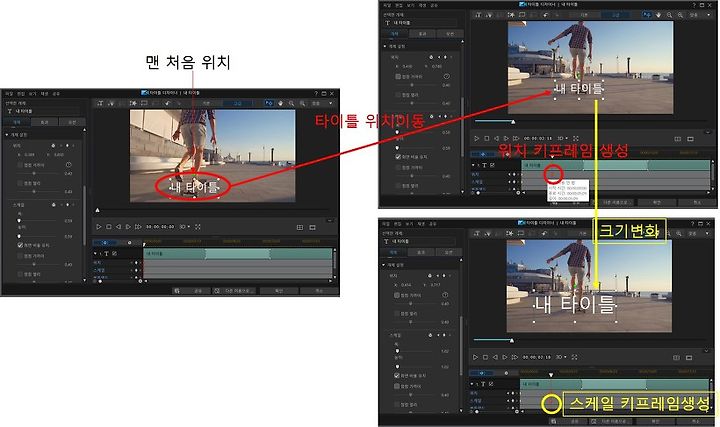Click zoom in magnifier in upper-right window

[x=680, y=15]
